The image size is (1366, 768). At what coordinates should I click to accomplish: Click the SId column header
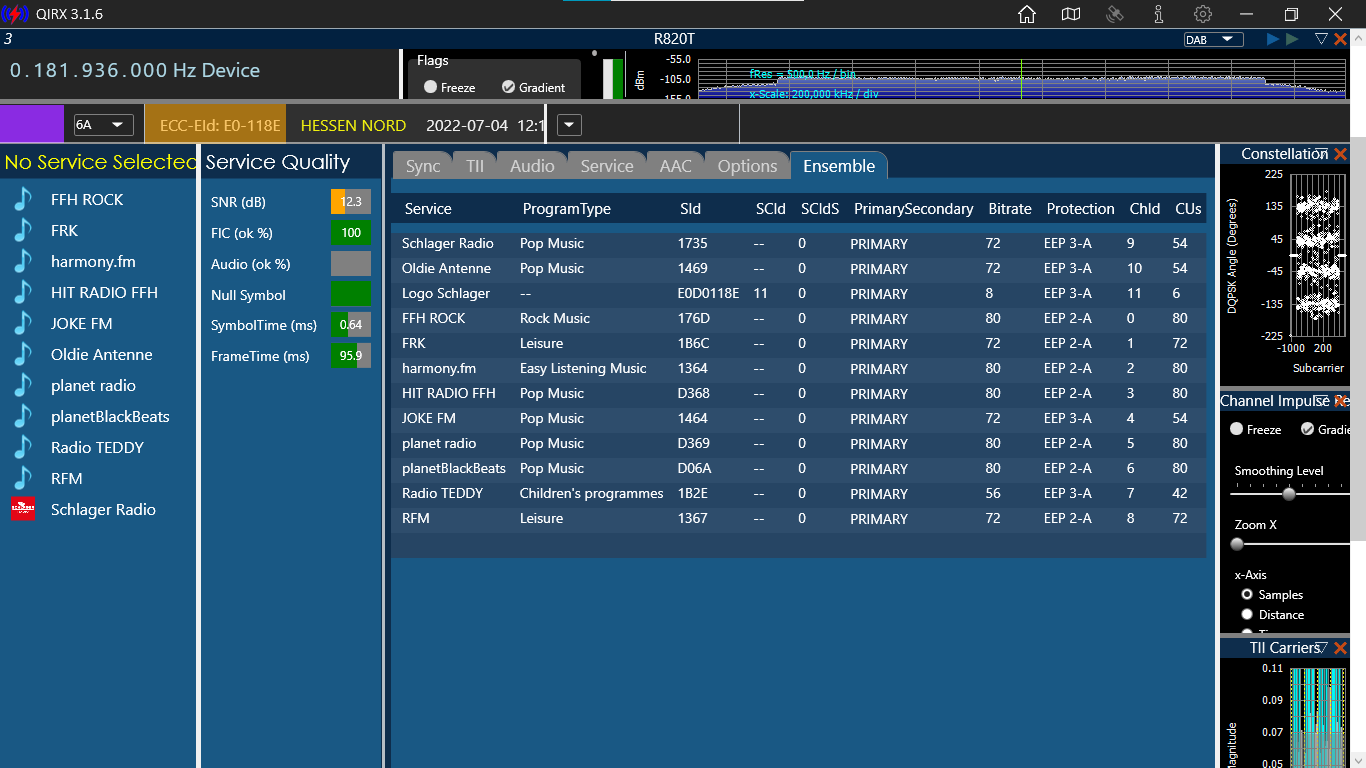click(x=691, y=209)
